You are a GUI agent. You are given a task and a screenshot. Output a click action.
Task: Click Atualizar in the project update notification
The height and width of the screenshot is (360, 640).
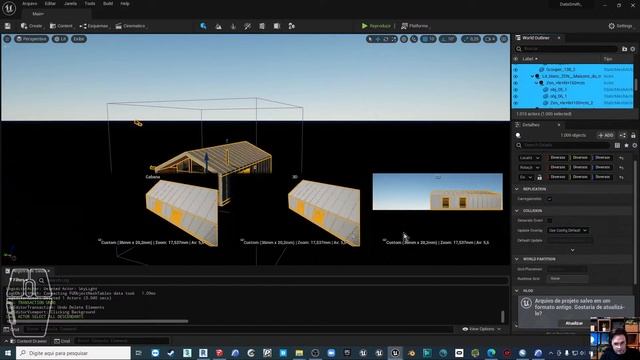click(574, 323)
